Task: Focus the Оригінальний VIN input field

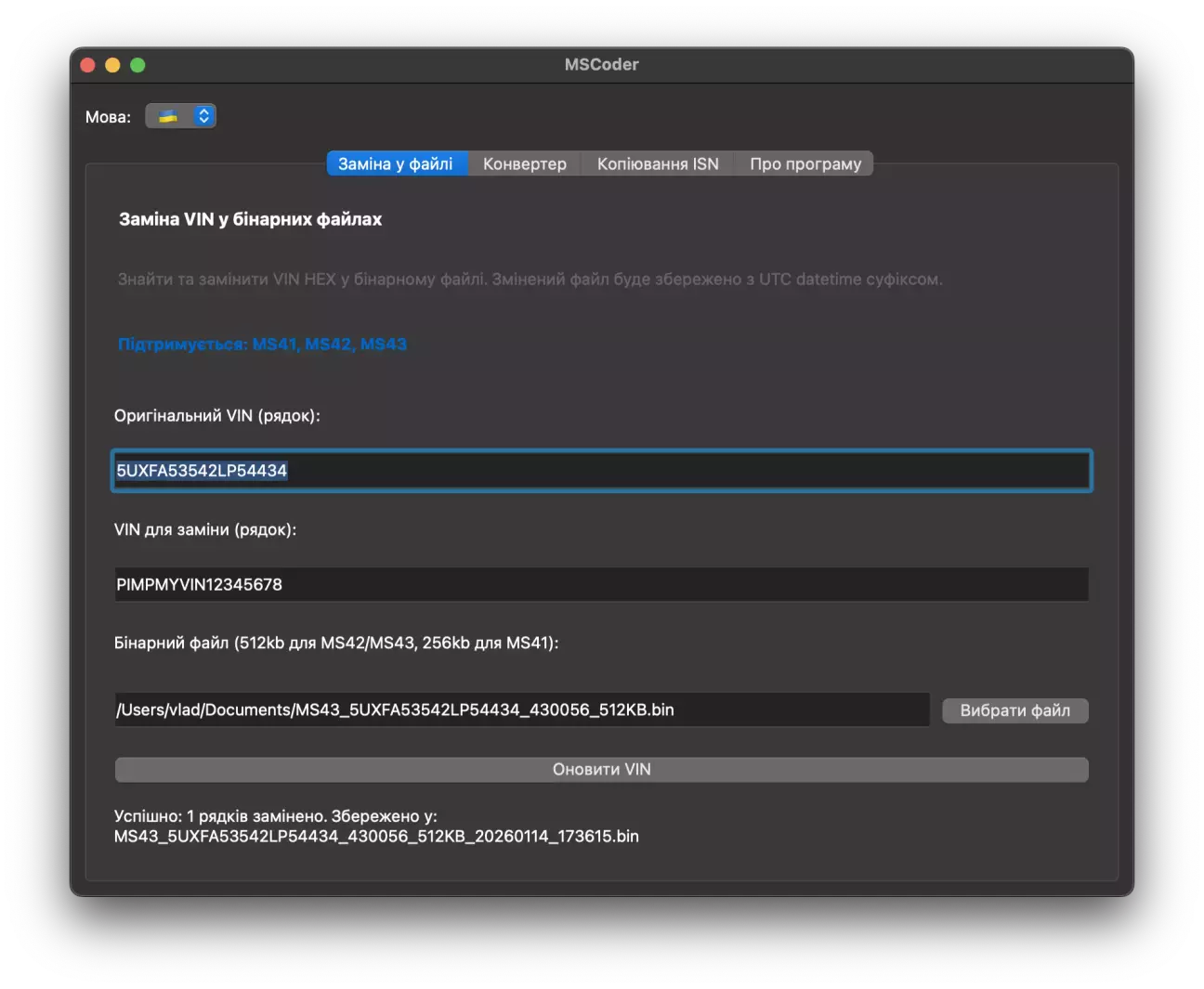Action: (x=601, y=471)
